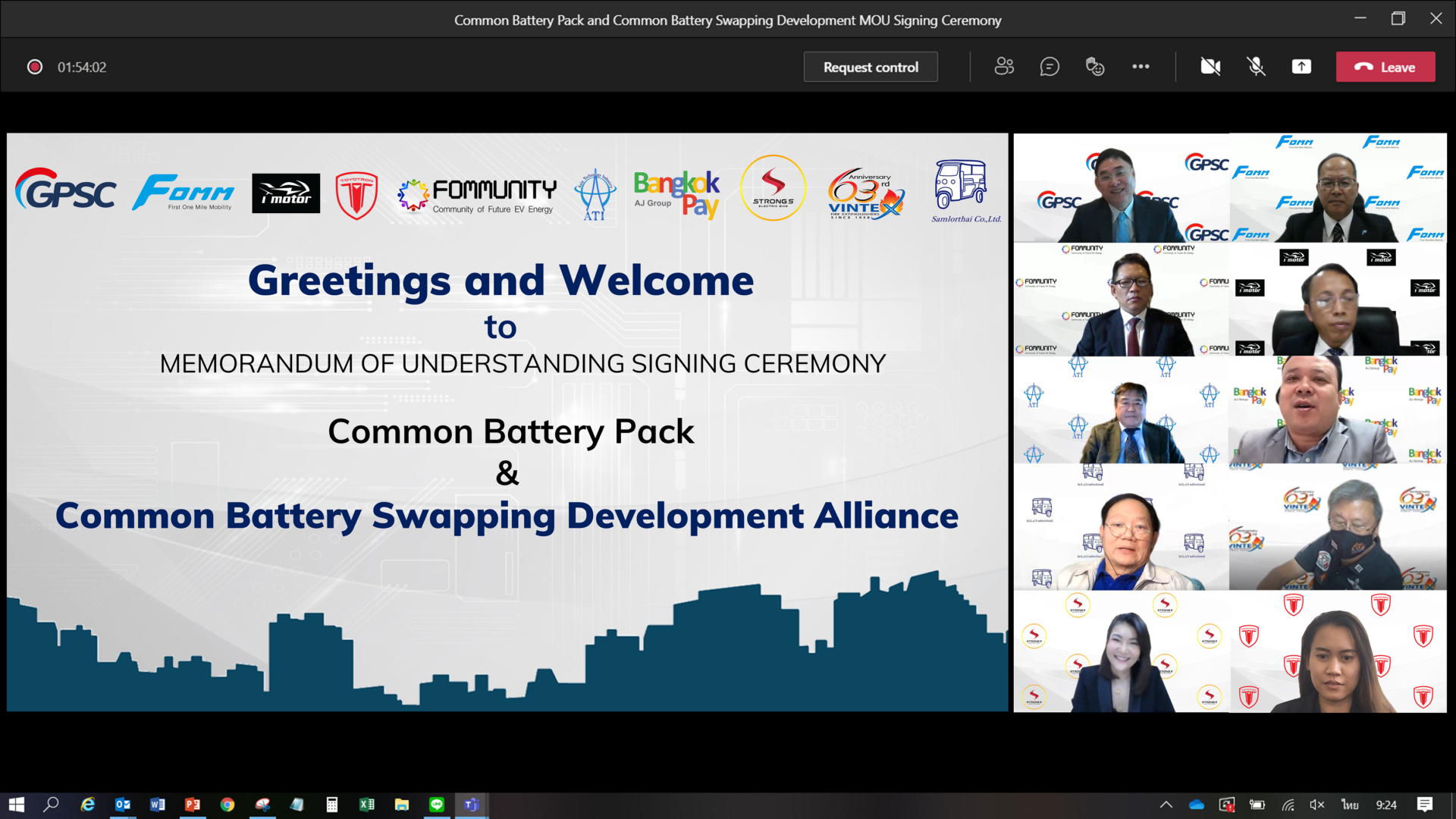Image resolution: width=1456 pixels, height=819 pixels.
Task: Open the Windows Start menu
Action: pos(17,805)
